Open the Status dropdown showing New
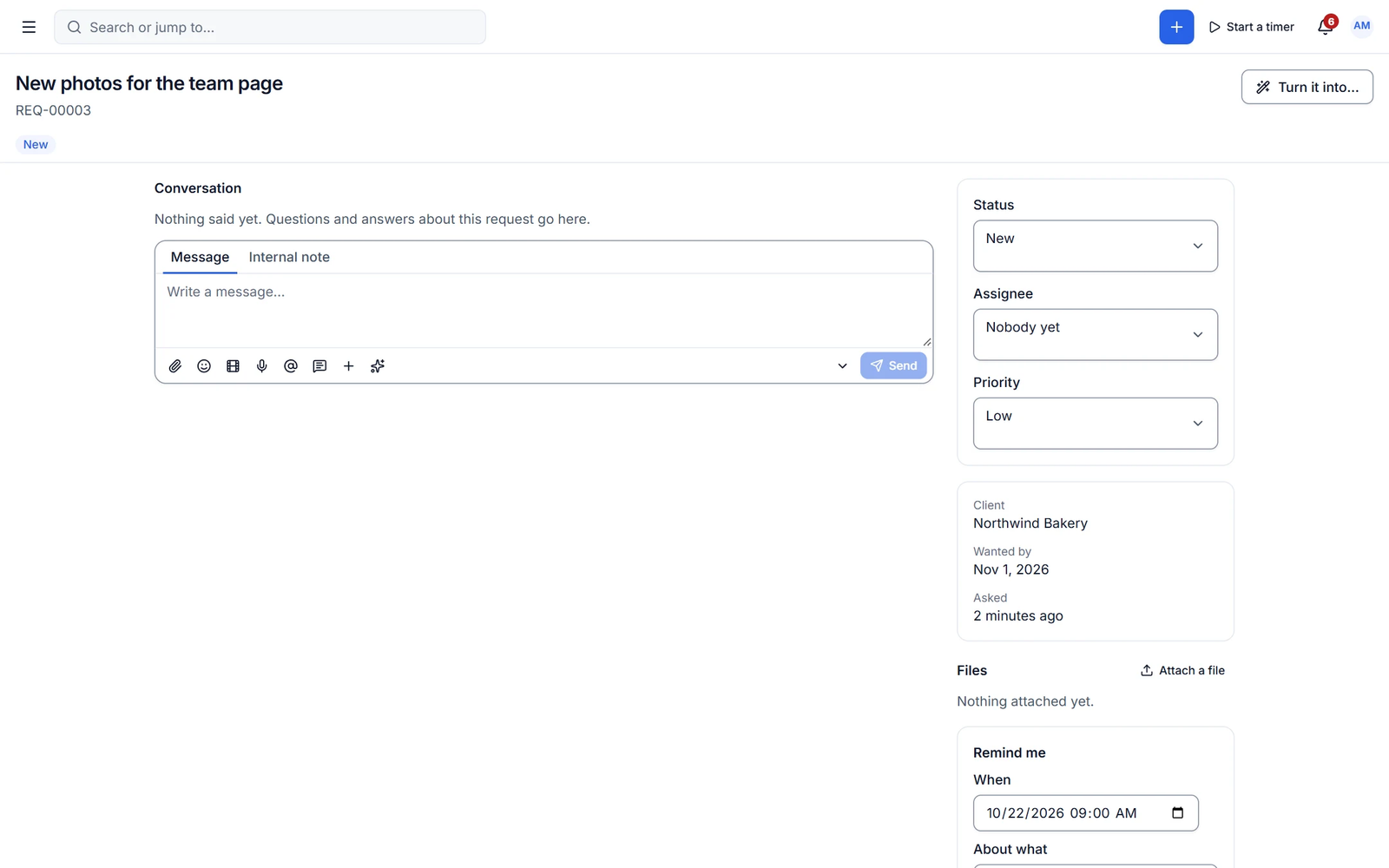The image size is (1389, 868). pyautogui.click(x=1095, y=246)
